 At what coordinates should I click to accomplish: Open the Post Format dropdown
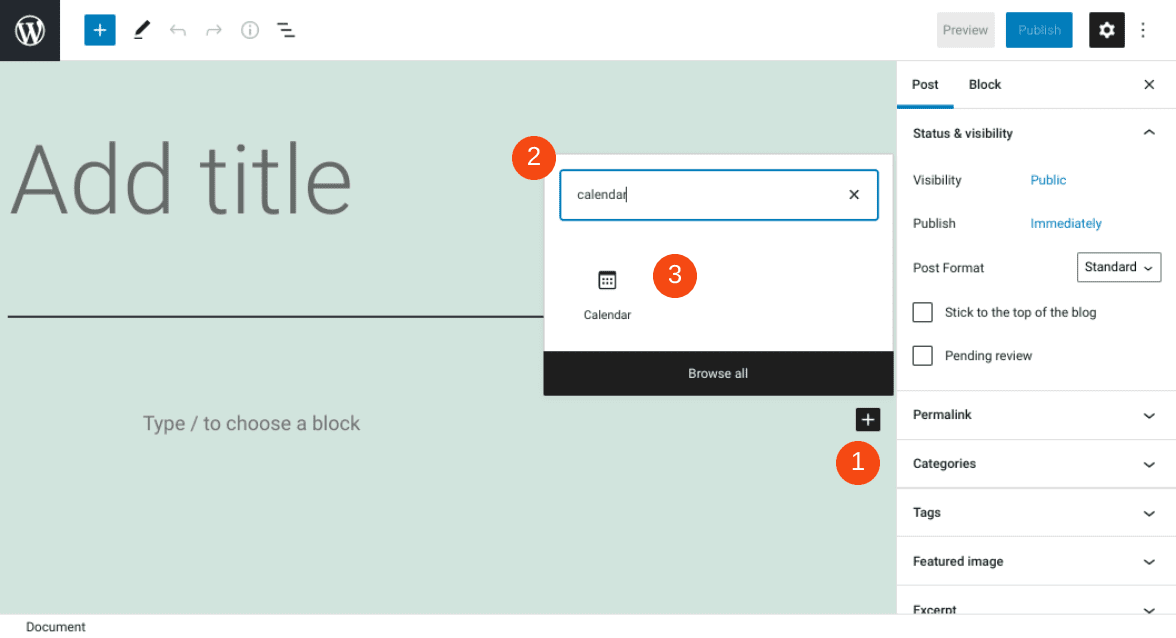coord(1118,267)
